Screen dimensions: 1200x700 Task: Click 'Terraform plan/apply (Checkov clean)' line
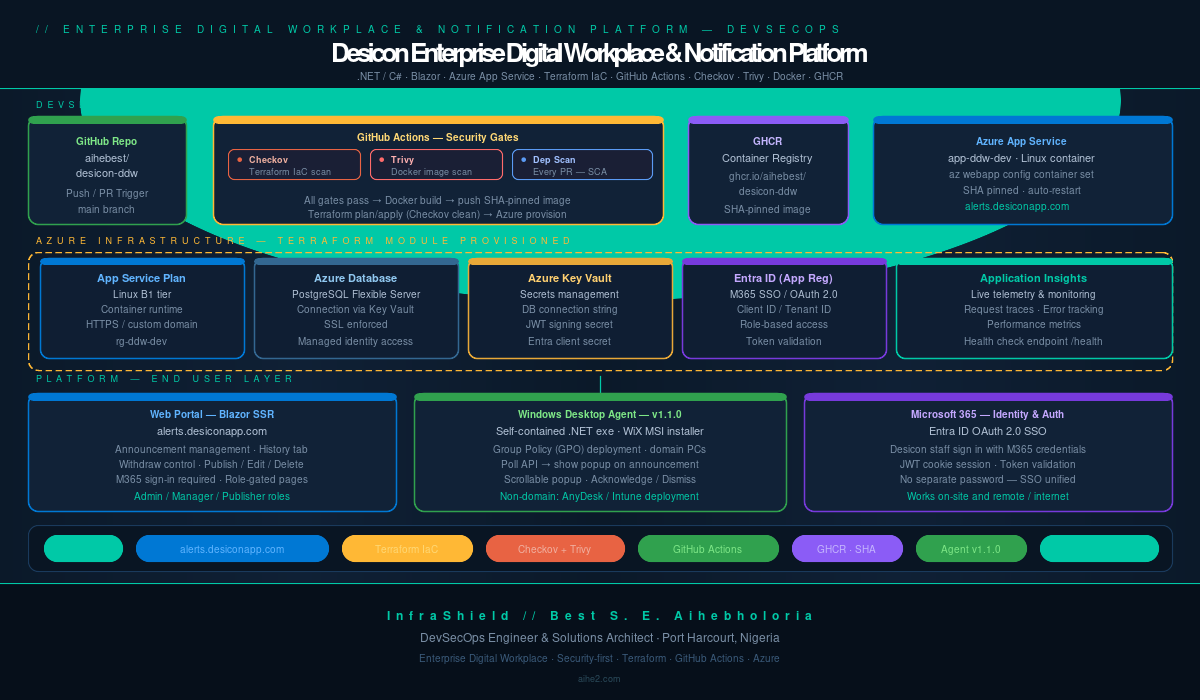point(438,215)
